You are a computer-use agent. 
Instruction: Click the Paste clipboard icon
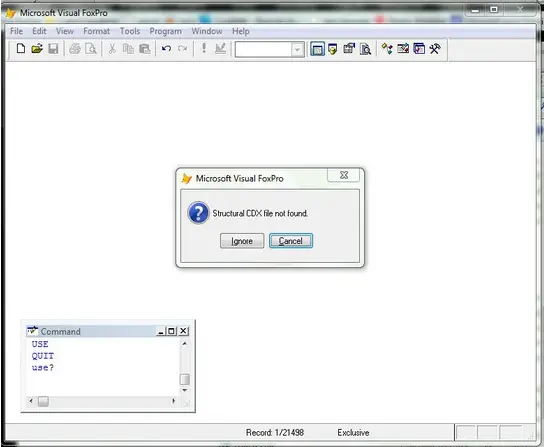pos(145,49)
